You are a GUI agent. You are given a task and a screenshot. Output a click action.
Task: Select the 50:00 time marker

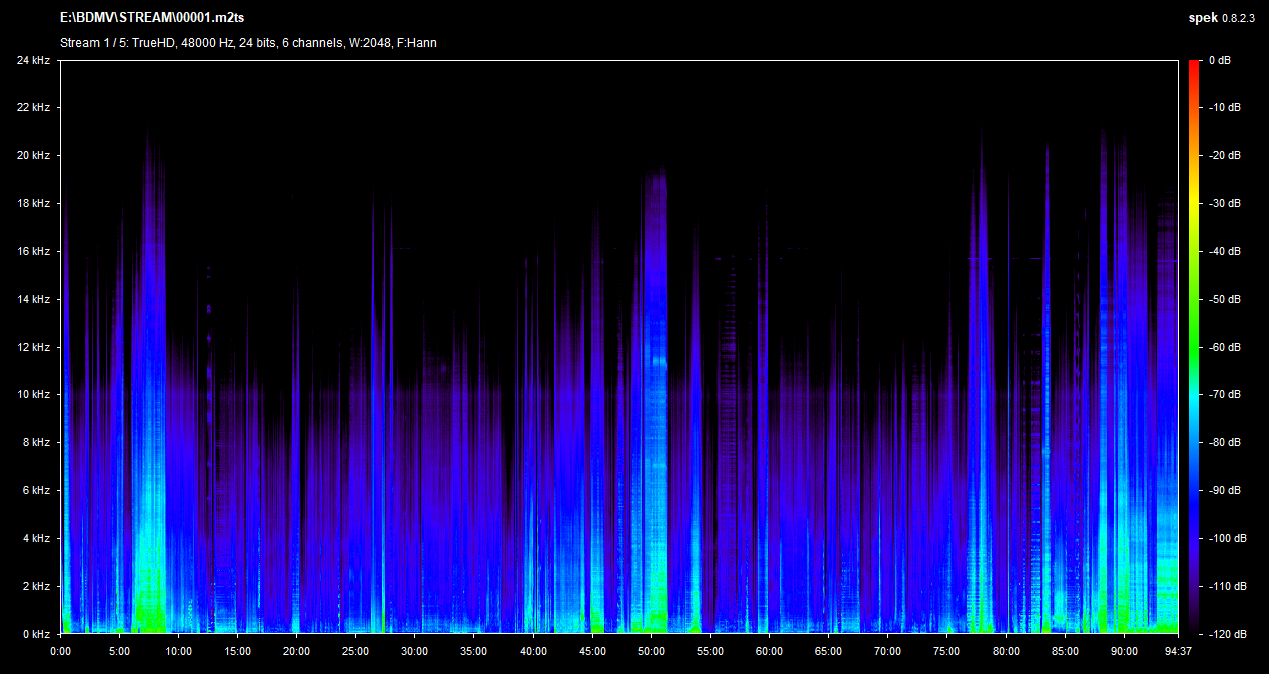click(651, 651)
